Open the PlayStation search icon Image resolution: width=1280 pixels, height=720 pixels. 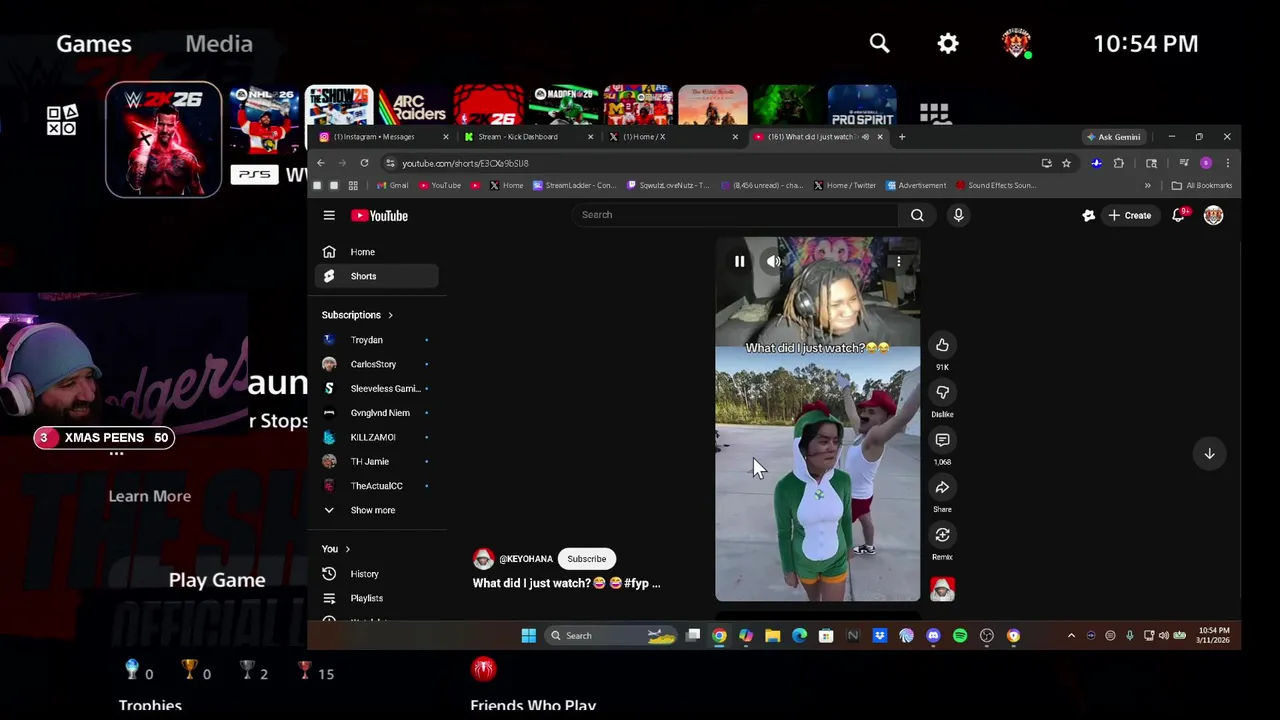(879, 43)
